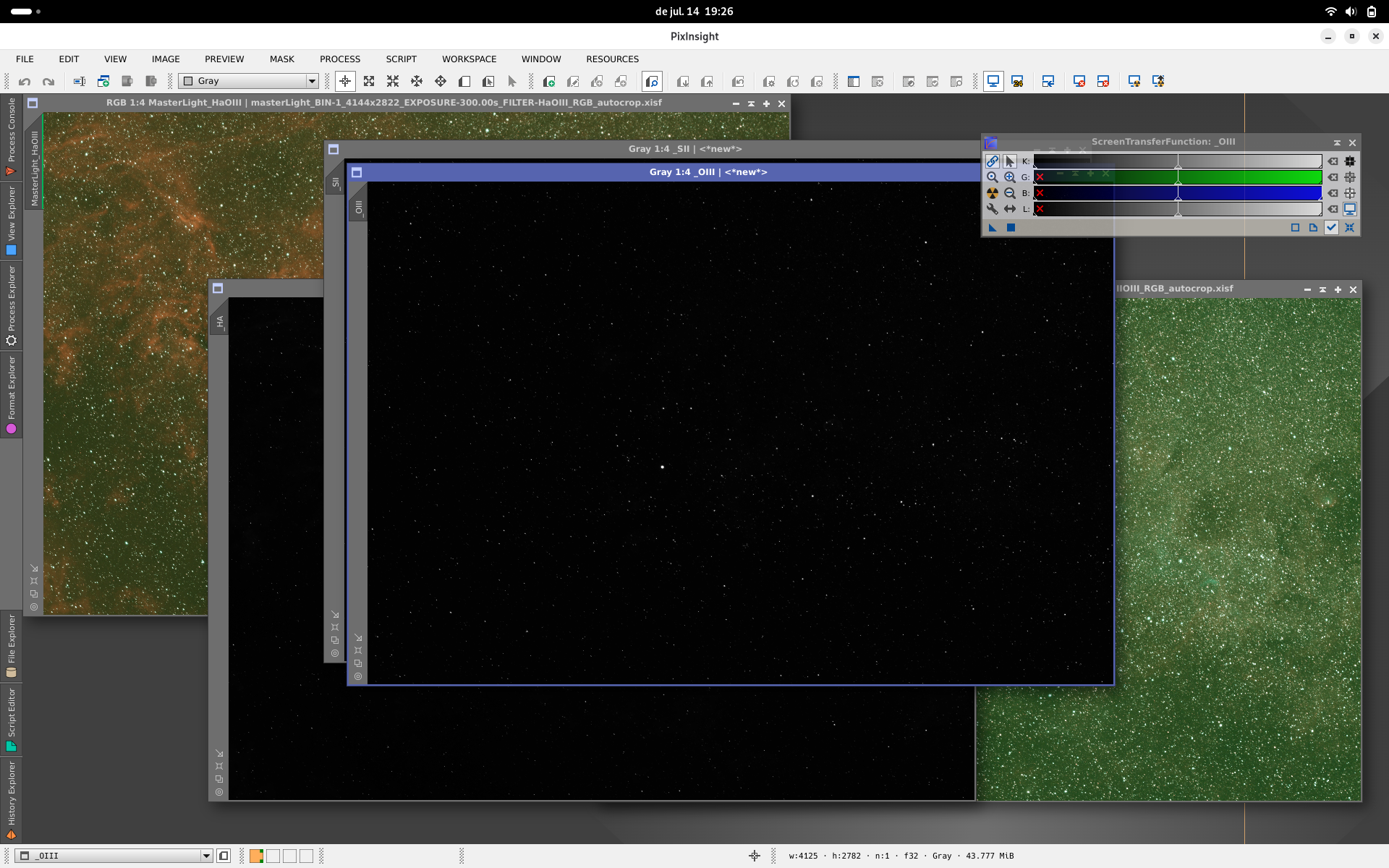The height and width of the screenshot is (868, 1389).
Task: Open the Process Console side tab
Action: (x=11, y=137)
